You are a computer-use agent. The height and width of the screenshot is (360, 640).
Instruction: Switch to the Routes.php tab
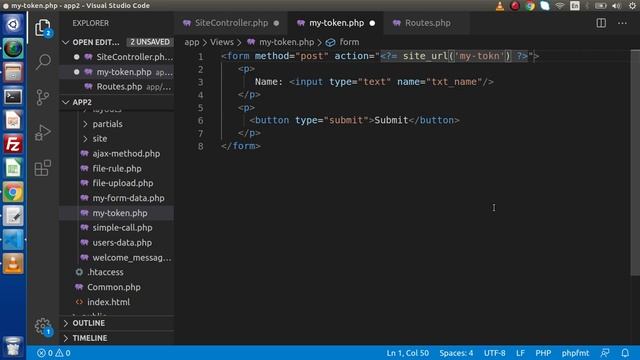427,23
